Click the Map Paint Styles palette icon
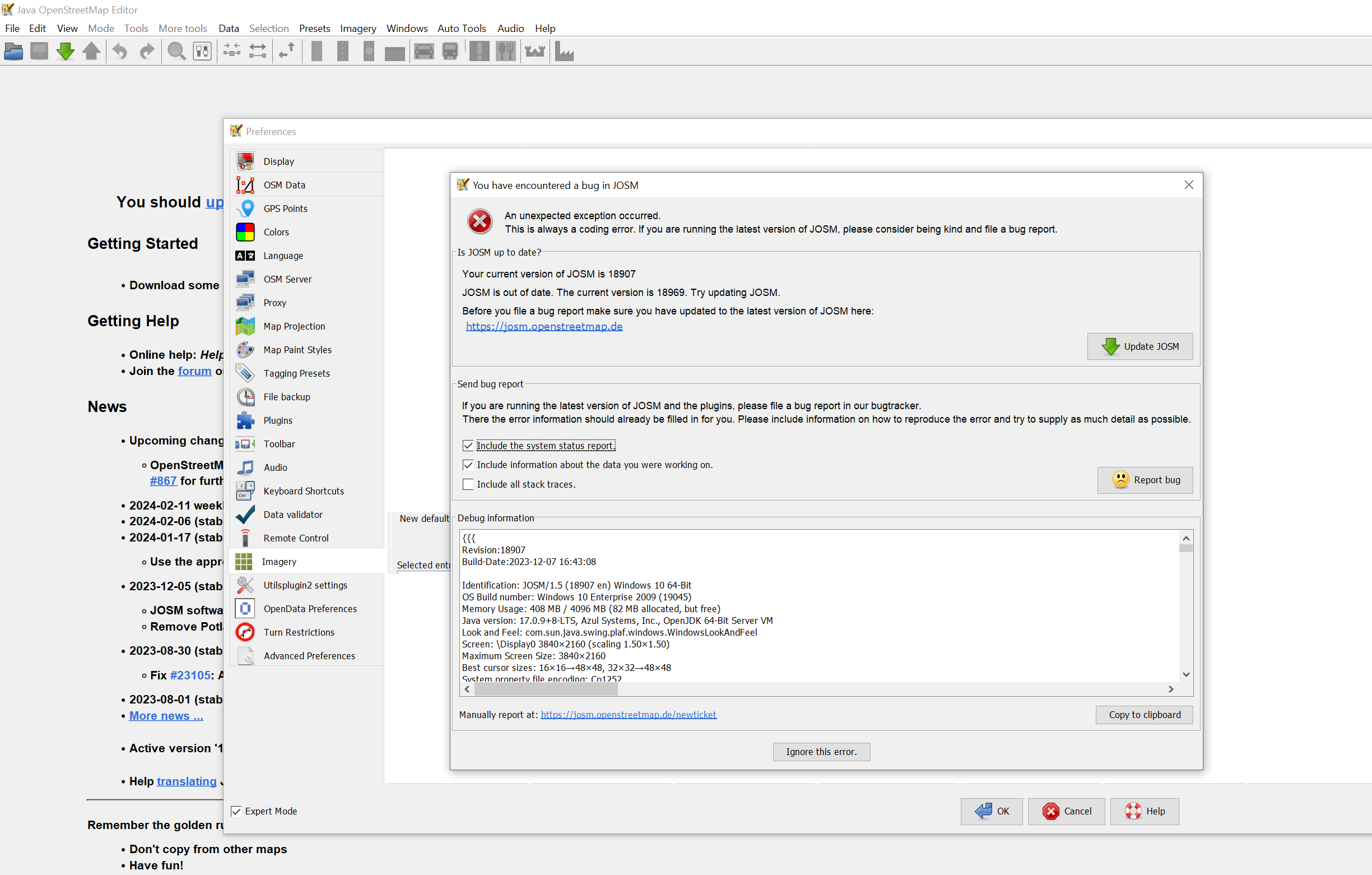Viewport: 1372px width, 875px height. pyautogui.click(x=245, y=349)
